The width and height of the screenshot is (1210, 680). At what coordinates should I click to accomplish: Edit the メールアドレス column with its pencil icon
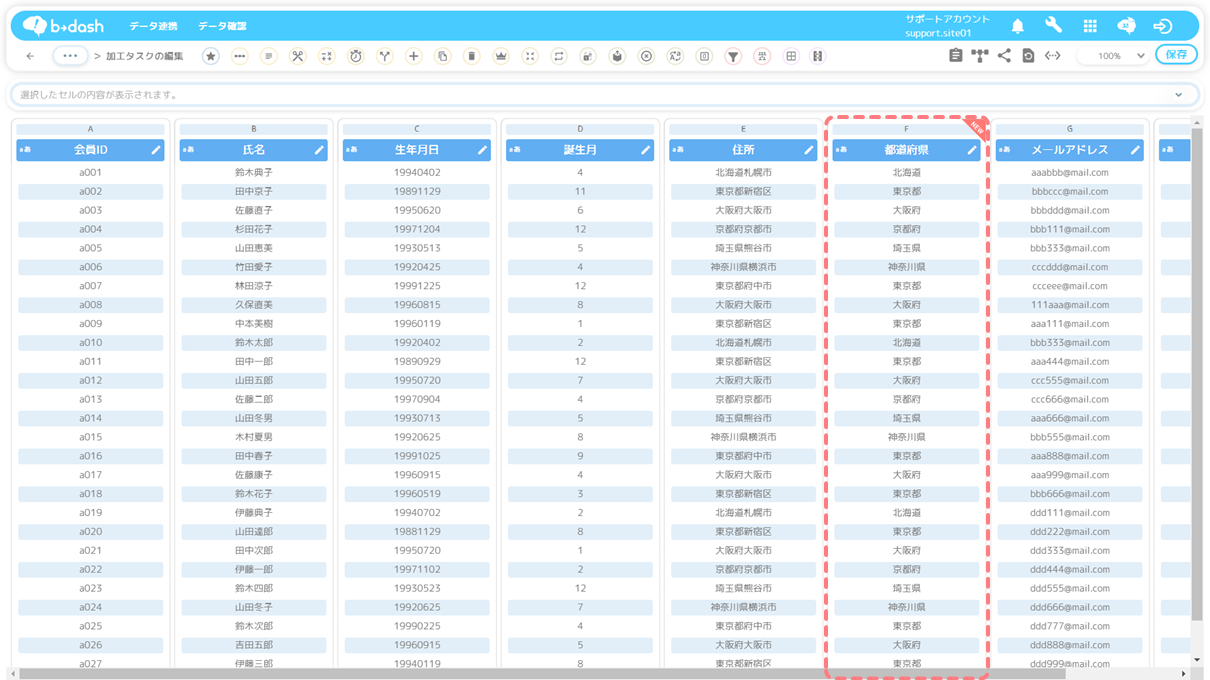click(x=1135, y=150)
